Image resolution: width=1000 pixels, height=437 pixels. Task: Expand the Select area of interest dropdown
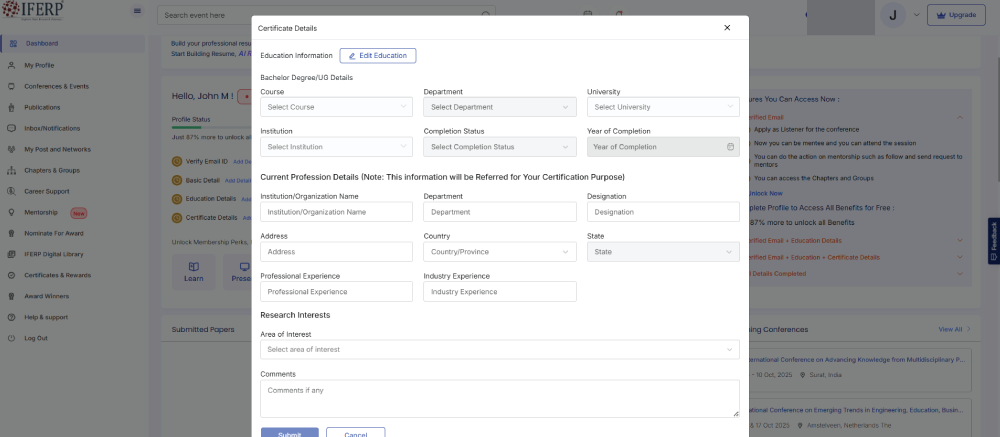coord(500,349)
